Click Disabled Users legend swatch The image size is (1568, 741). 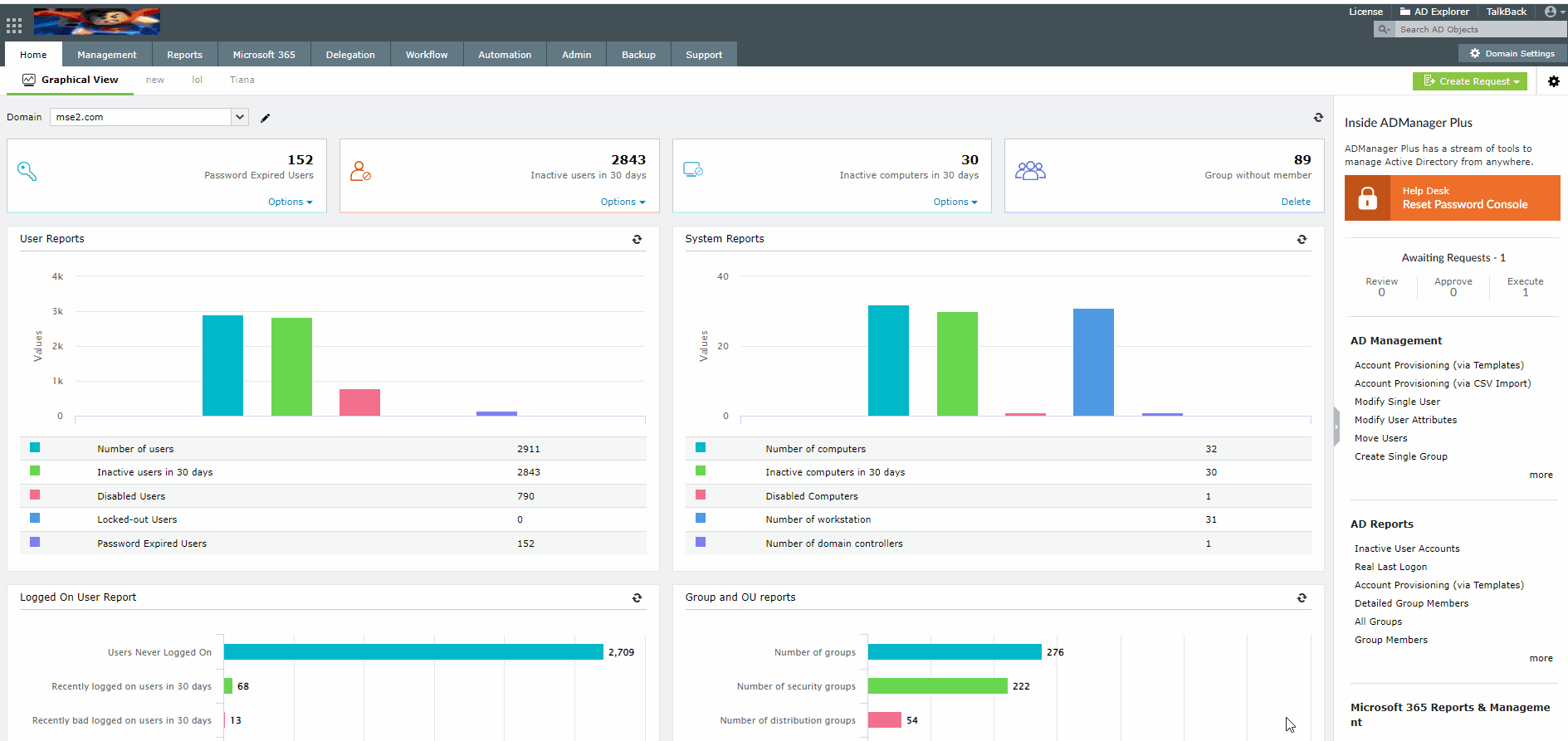click(x=35, y=495)
